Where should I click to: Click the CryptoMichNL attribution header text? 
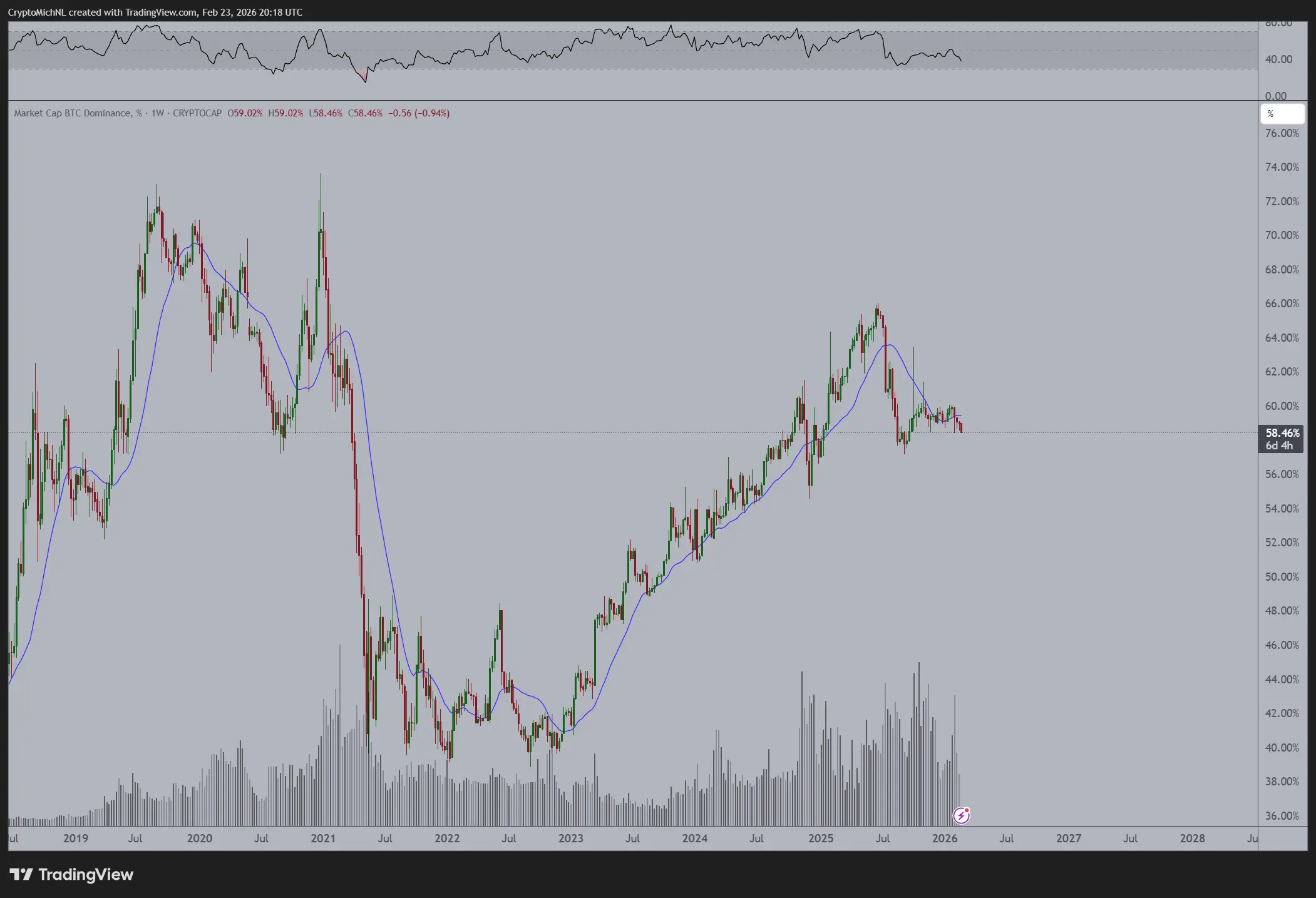(155, 12)
